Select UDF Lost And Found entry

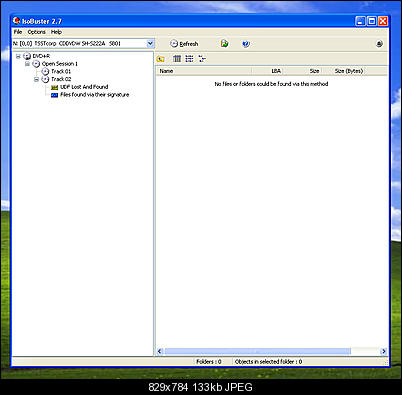pos(84,87)
